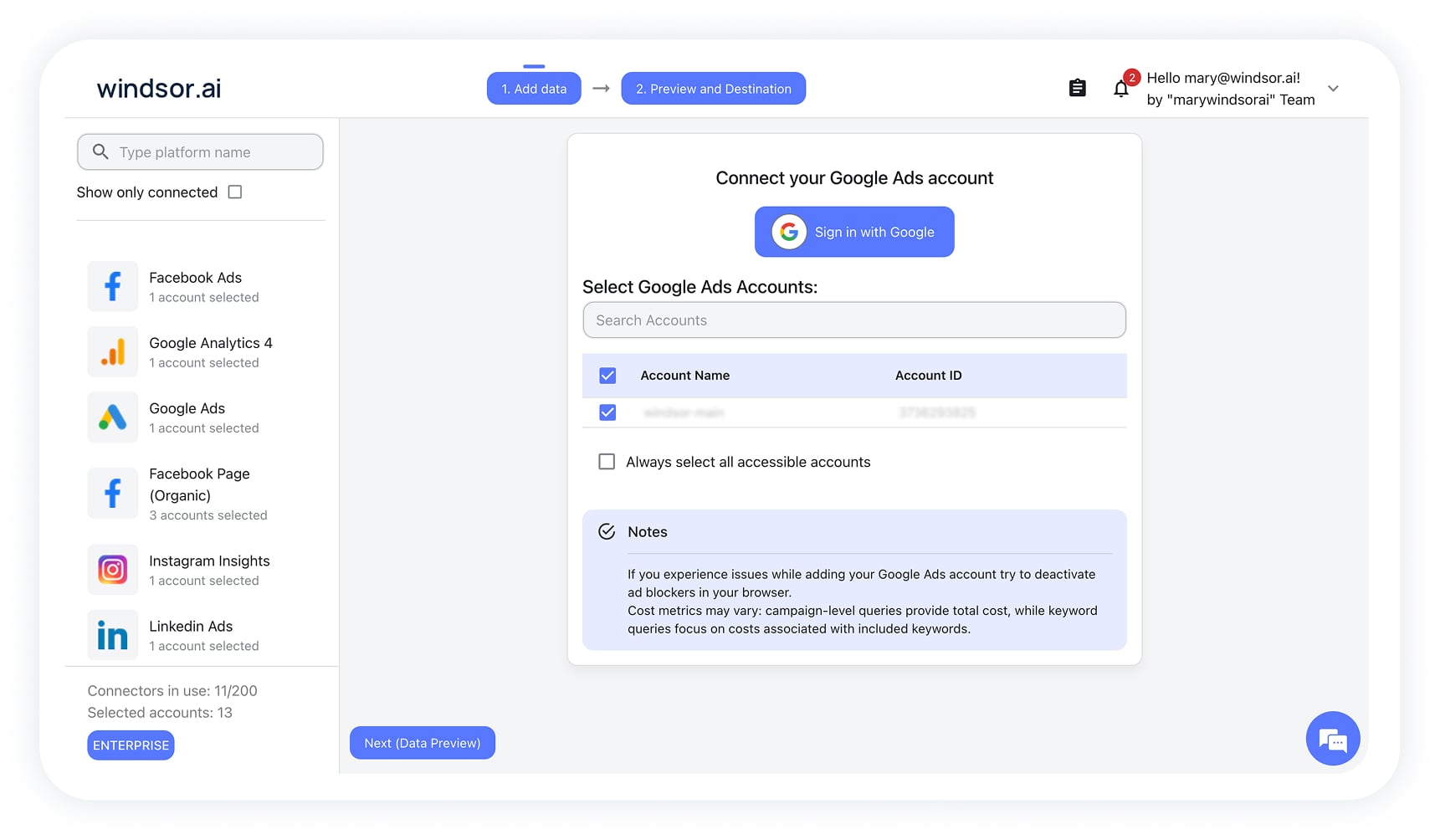
Task: Go to the 1. Add data step
Action: 534,89
